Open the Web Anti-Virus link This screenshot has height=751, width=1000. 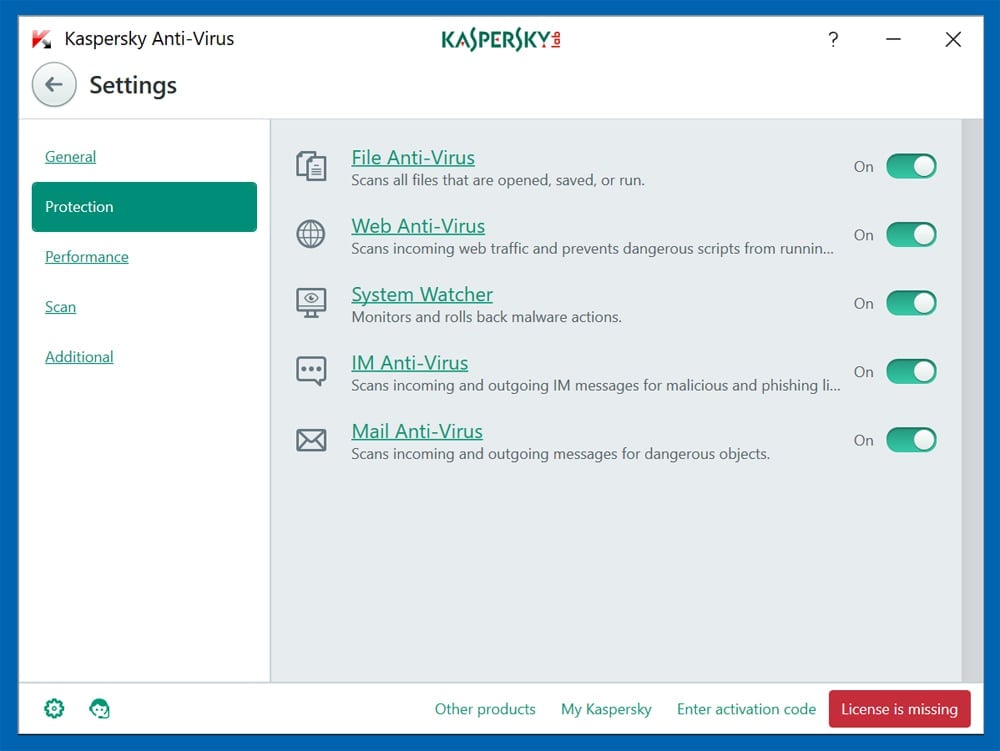tap(418, 226)
